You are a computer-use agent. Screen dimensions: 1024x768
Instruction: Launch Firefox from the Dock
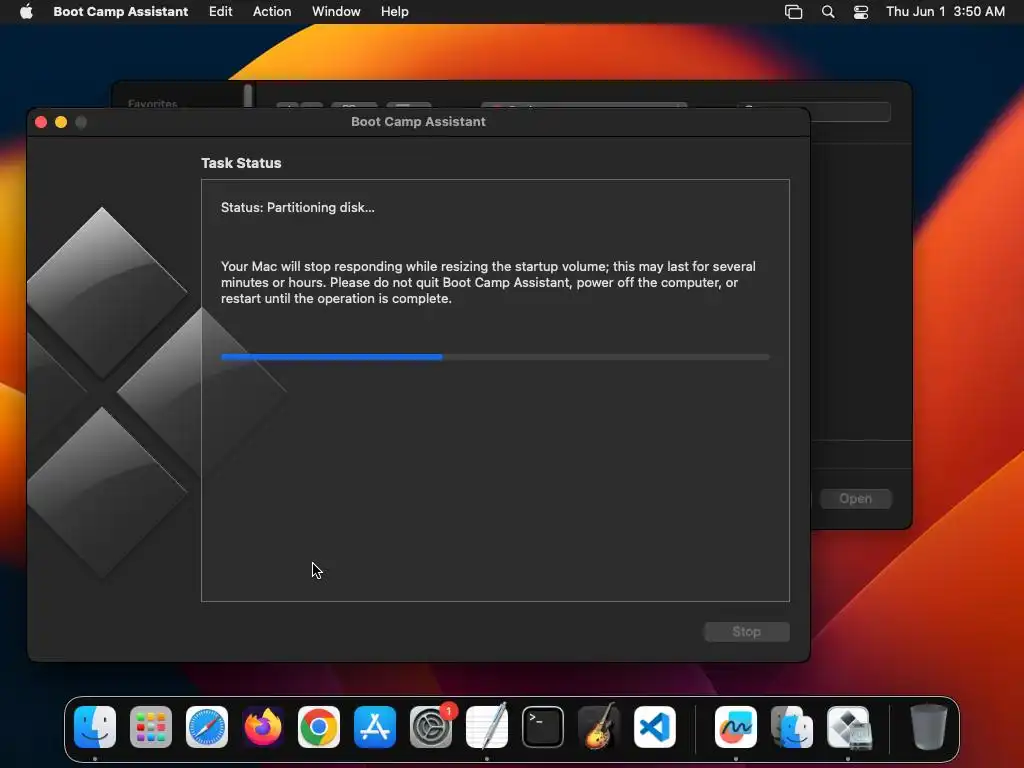point(263,727)
